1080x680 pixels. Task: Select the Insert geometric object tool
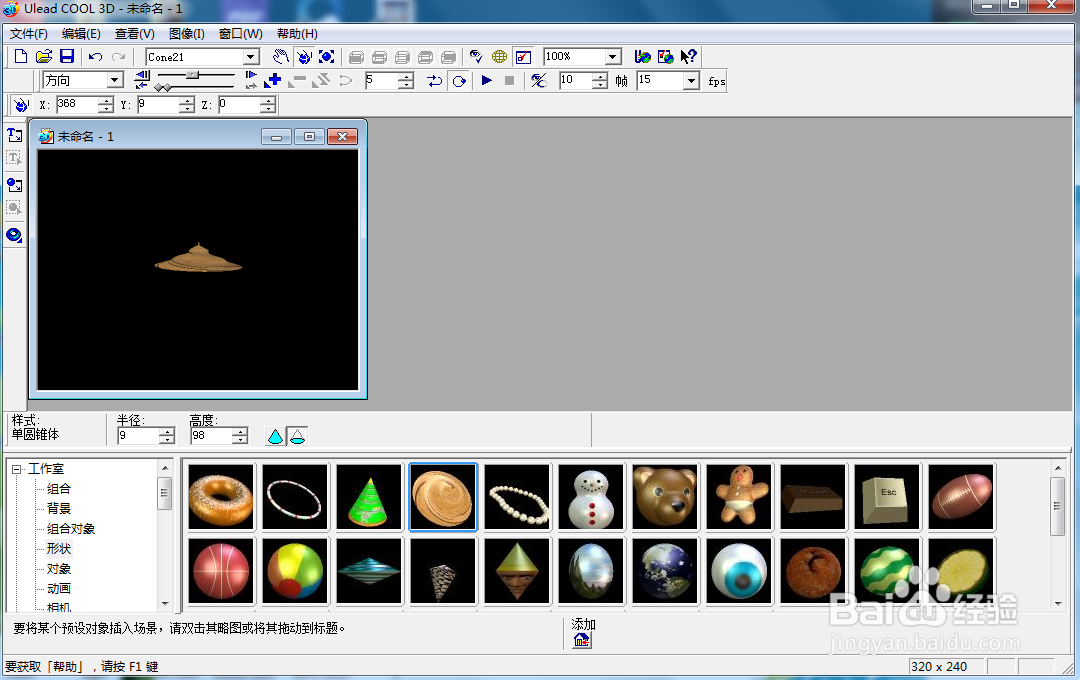[14, 235]
